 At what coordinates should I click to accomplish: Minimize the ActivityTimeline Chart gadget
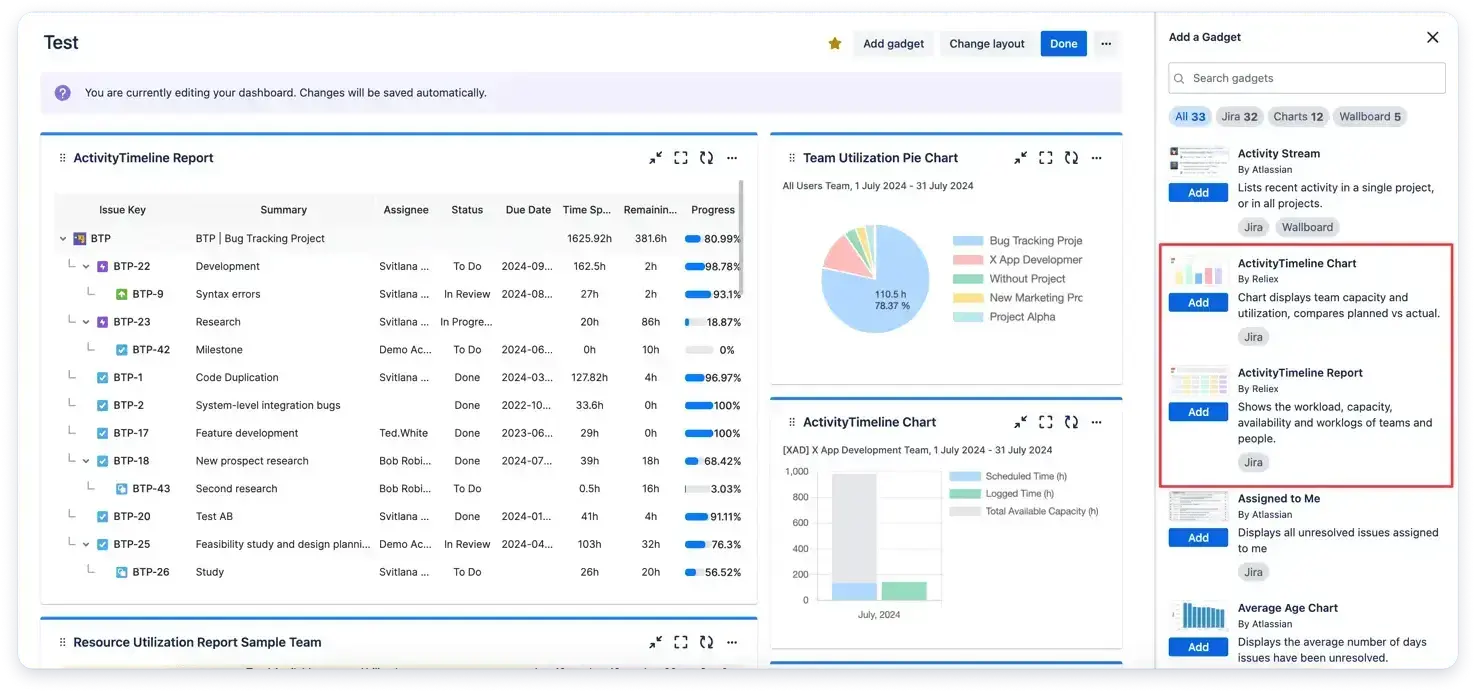tap(1021, 421)
